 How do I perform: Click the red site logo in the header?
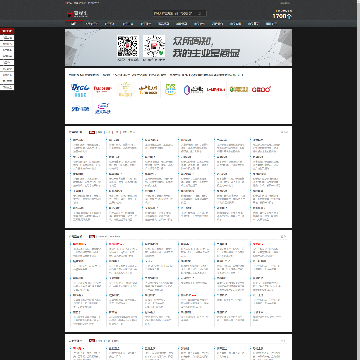pyautogui.click(x=77, y=14)
